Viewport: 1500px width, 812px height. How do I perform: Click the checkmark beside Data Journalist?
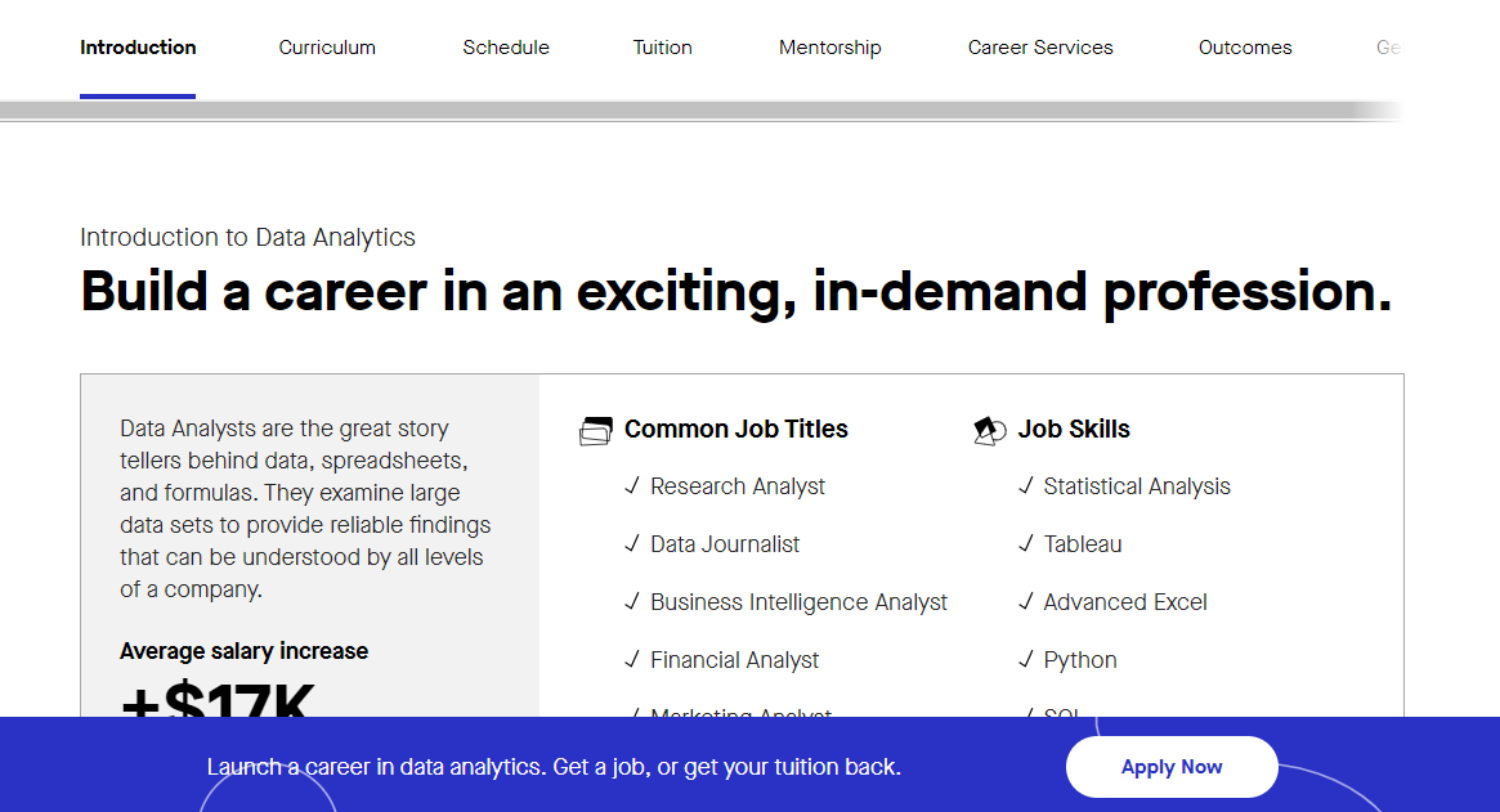(x=634, y=544)
